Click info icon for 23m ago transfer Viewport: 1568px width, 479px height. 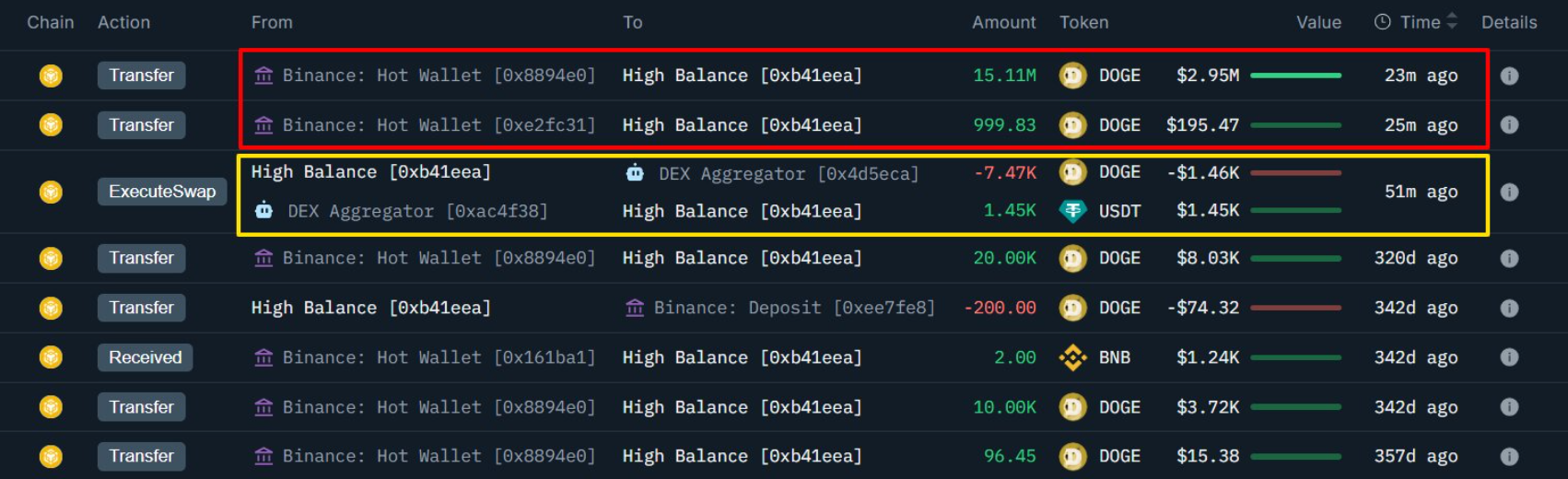(1509, 76)
